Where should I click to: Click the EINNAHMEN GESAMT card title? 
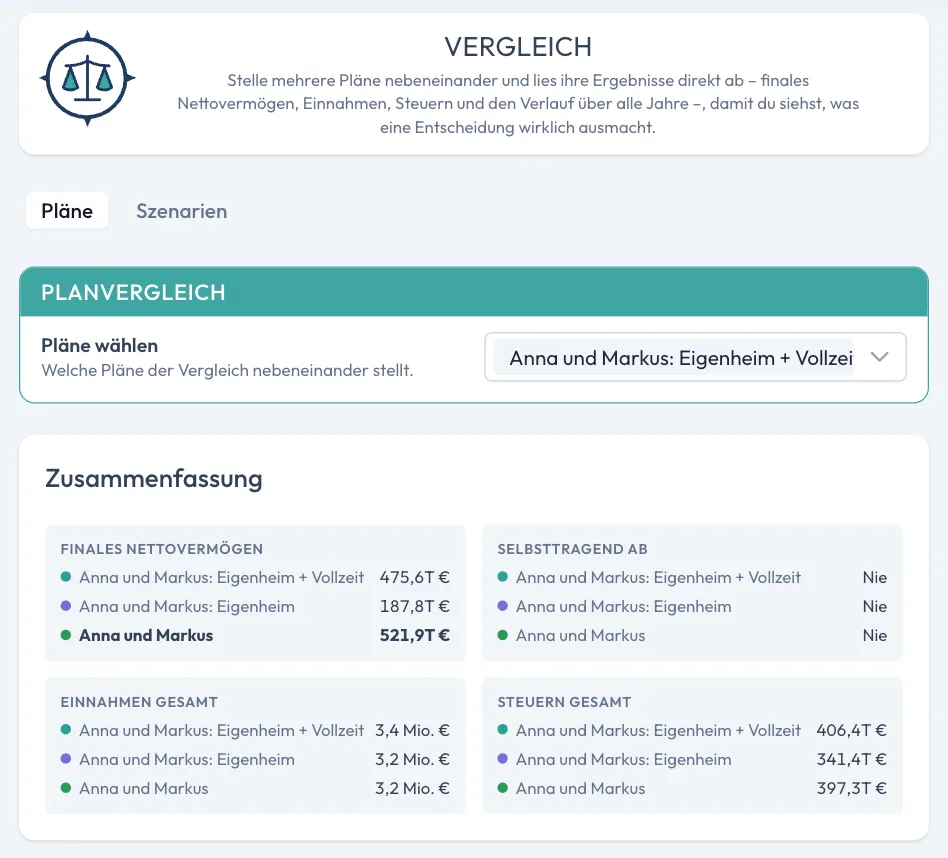(139, 702)
